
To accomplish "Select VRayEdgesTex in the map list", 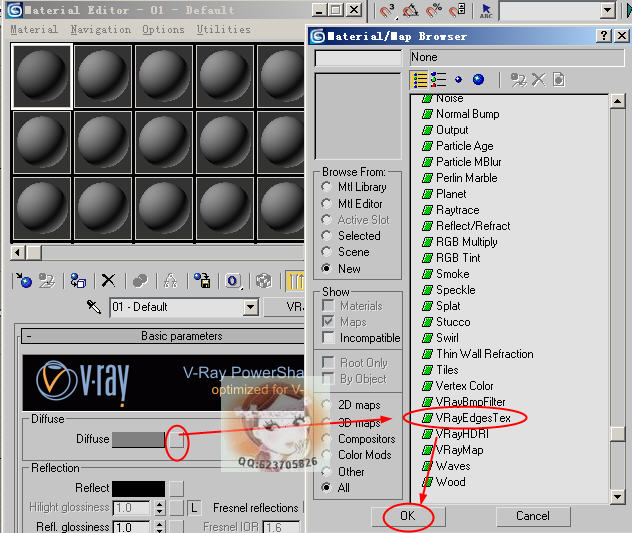I will (473, 417).
